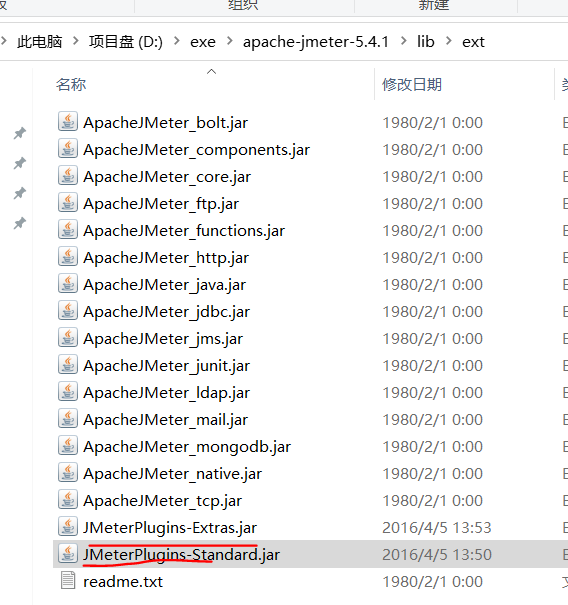Click the jar icon of ApacheJMeter_http.jar
568x605 pixels.
(x=68, y=257)
